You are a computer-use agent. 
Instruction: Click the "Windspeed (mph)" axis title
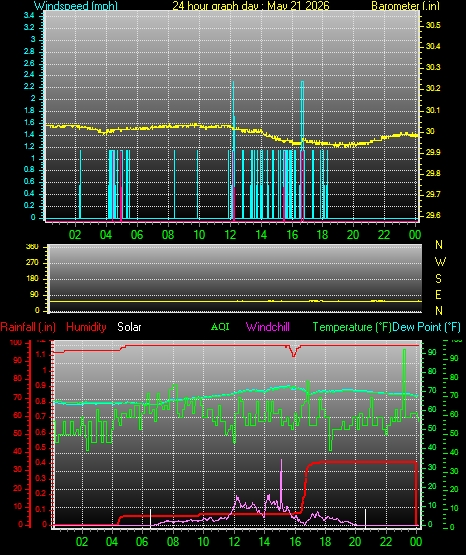click(75, 6)
